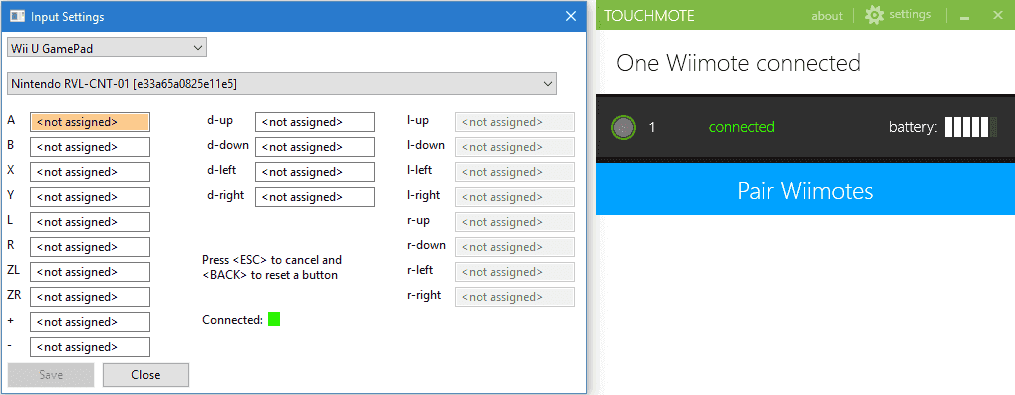Click the Close button in Input Settings
1015x395 pixels.
coord(146,375)
